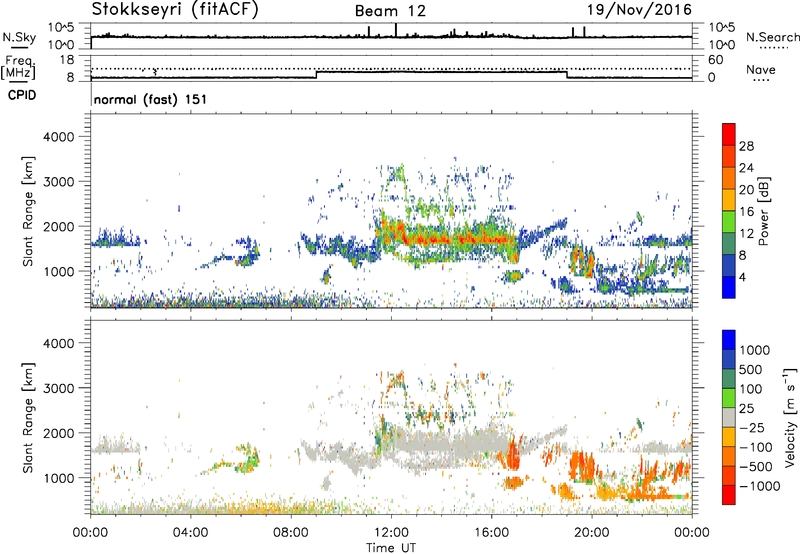The width and height of the screenshot is (800, 554).
Task: Click the Nave legend label
Action: [761, 69]
